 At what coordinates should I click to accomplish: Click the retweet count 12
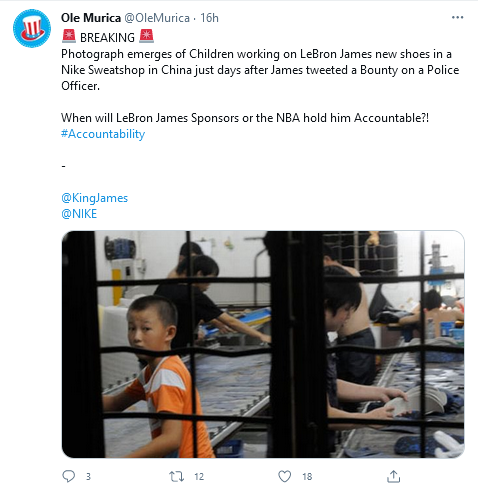tap(199, 477)
